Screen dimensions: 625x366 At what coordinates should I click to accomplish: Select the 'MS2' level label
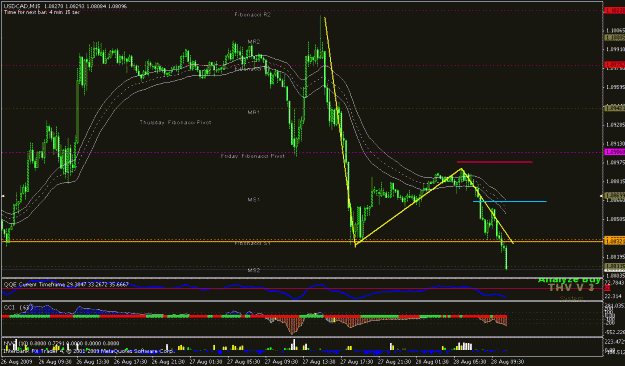click(x=254, y=270)
